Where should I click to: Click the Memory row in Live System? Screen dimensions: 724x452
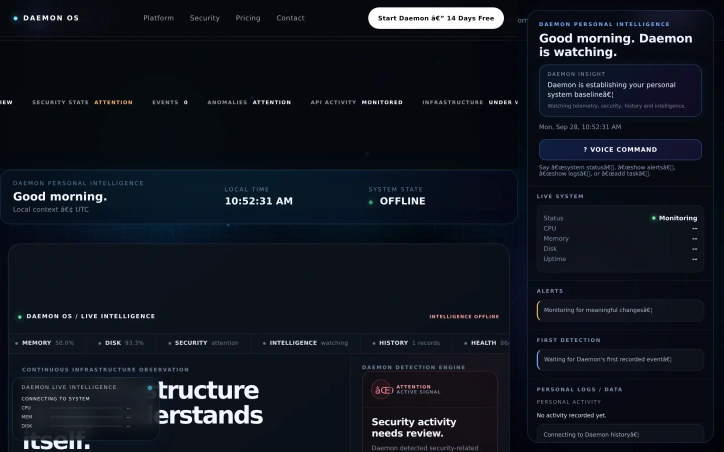620,239
